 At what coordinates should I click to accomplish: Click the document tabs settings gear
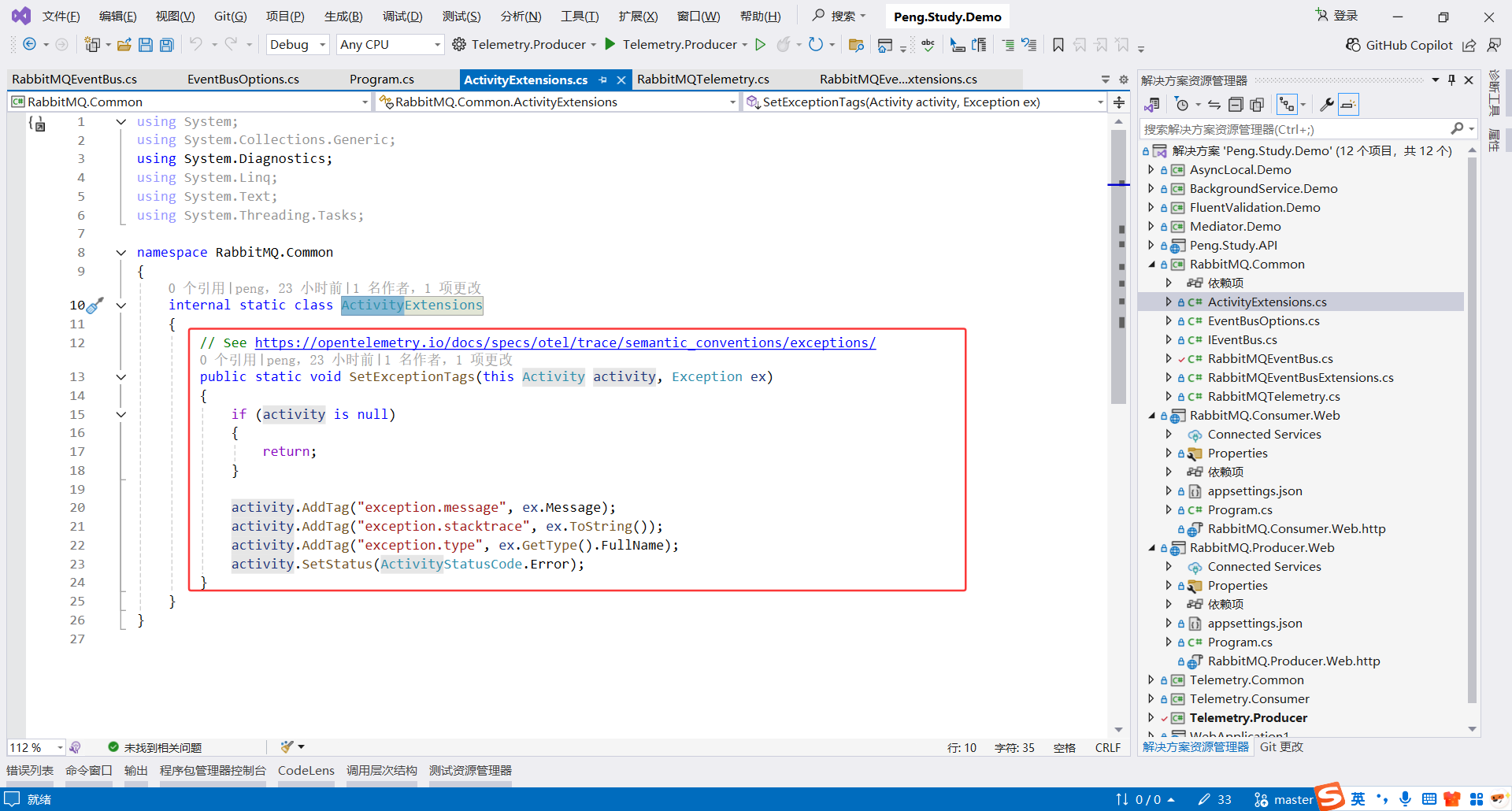[x=1124, y=80]
